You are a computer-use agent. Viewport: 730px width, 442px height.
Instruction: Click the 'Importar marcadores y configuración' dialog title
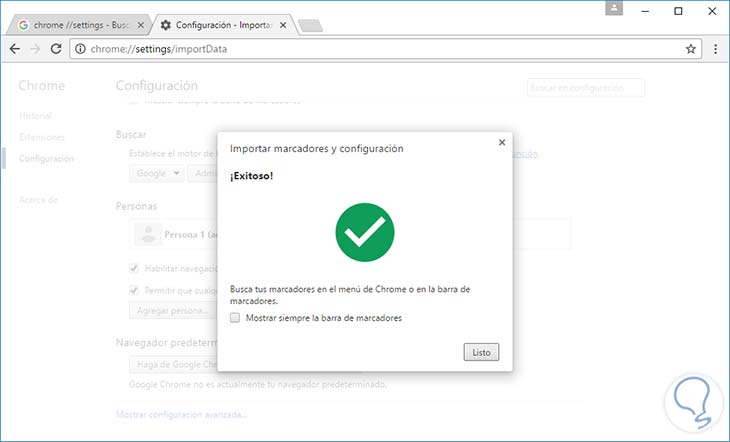pyautogui.click(x=317, y=149)
